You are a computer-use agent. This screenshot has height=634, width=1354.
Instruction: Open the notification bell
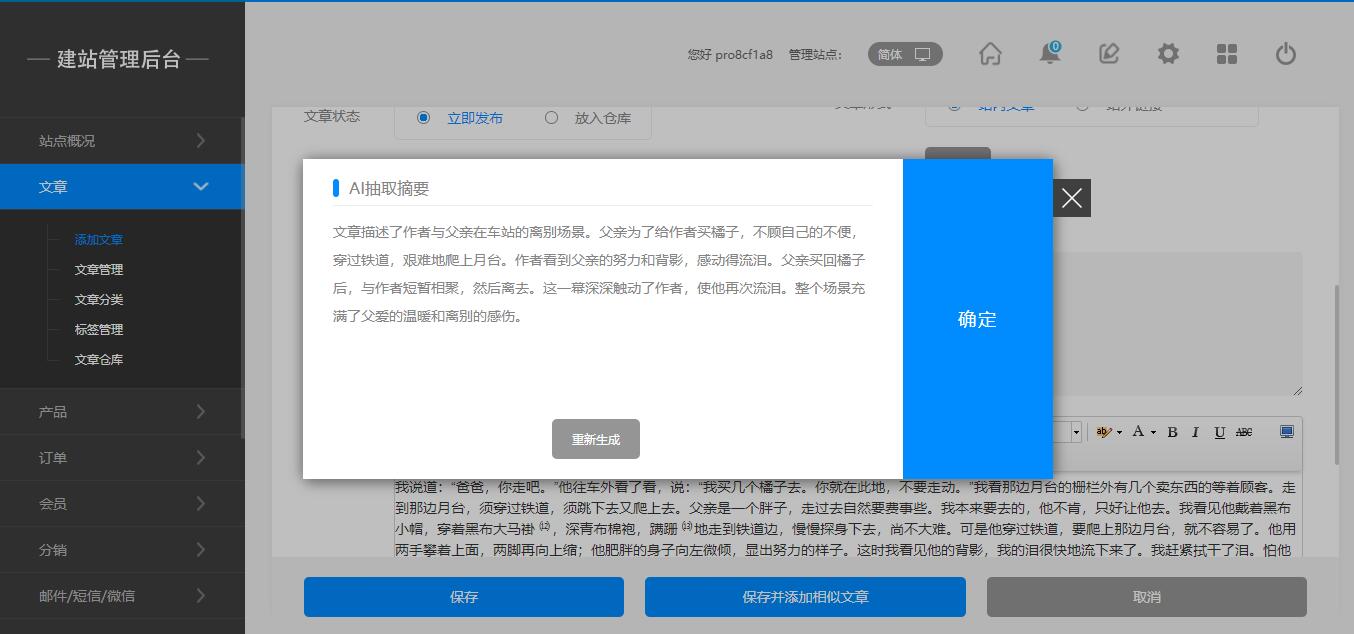(1049, 54)
